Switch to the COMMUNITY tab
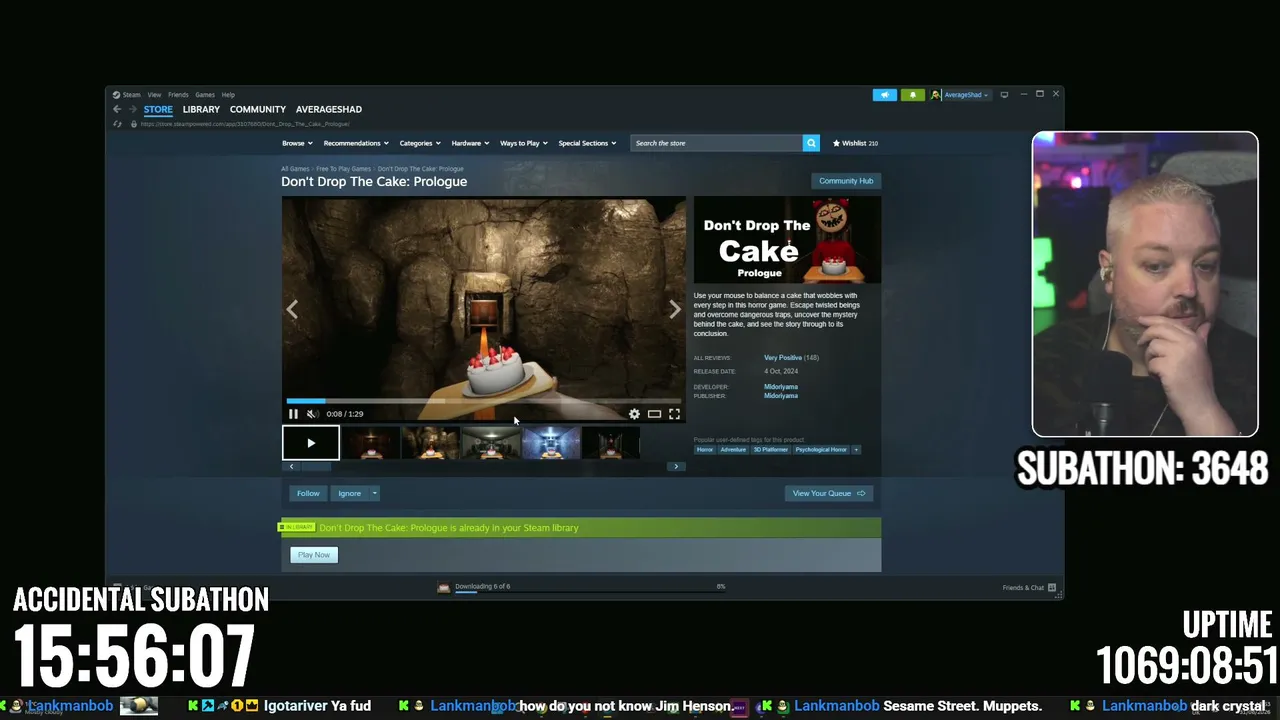This screenshot has height=720, width=1280. click(258, 109)
